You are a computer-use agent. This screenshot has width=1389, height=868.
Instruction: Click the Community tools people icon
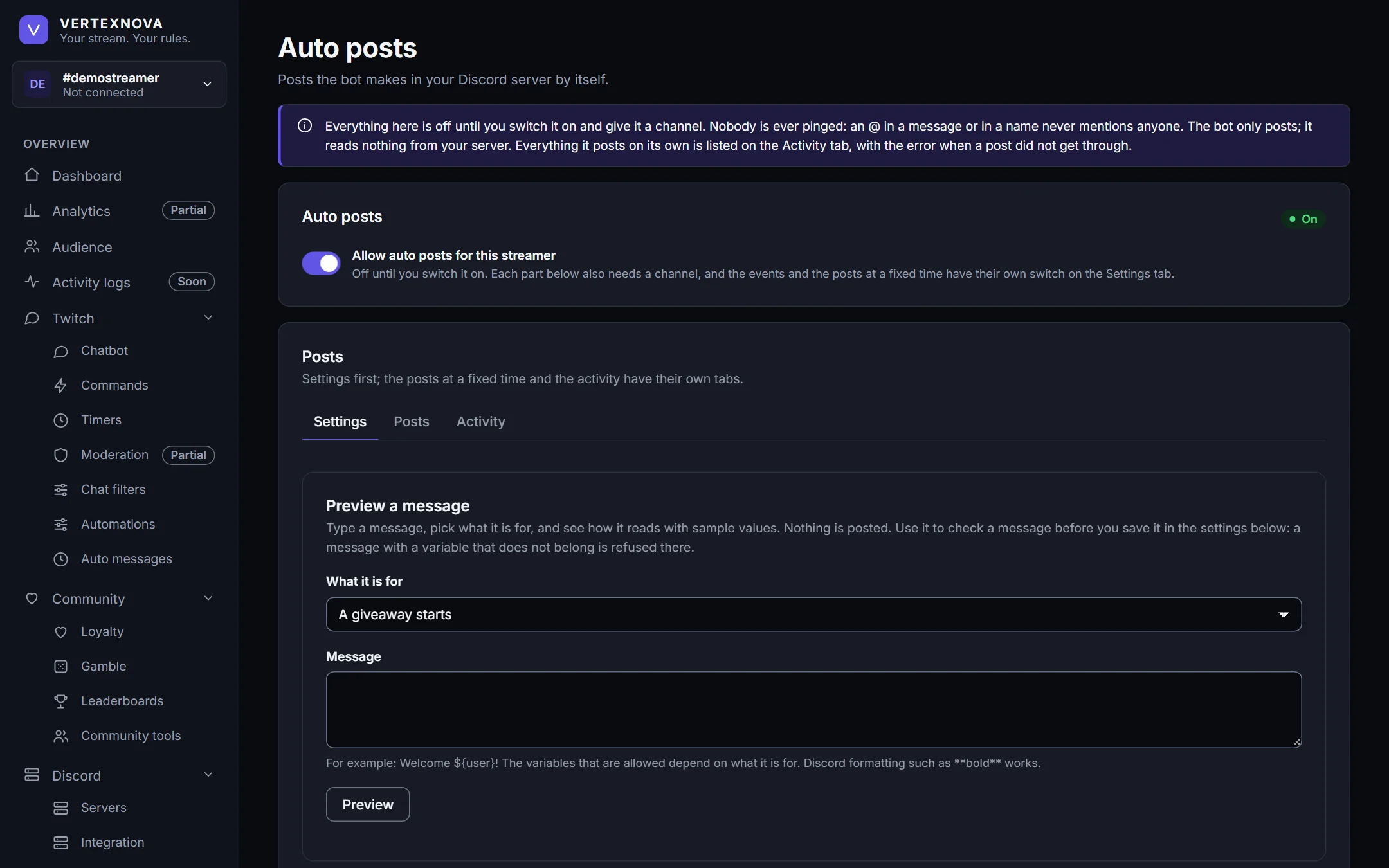(x=60, y=736)
